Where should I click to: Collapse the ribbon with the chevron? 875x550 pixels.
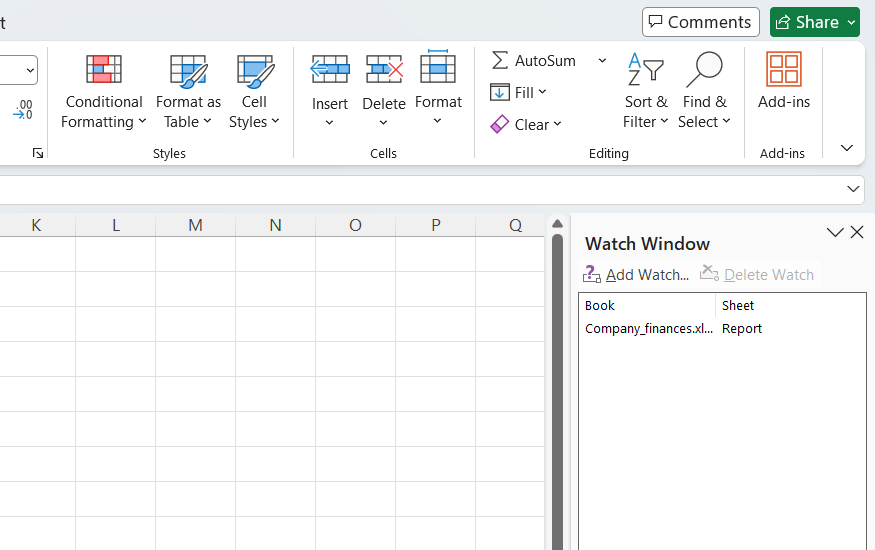coord(847,148)
